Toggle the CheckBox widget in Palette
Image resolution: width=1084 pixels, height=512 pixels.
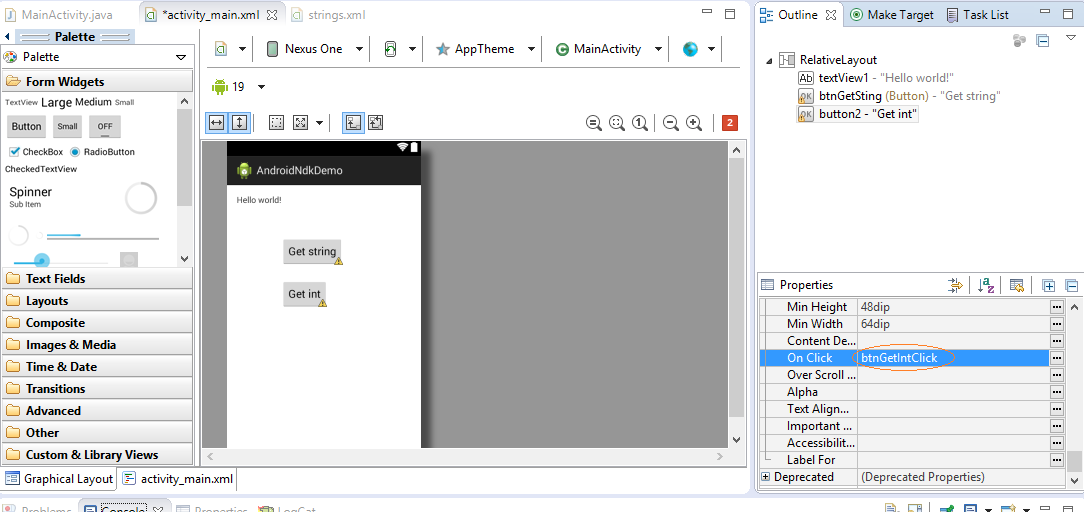(x=15, y=152)
